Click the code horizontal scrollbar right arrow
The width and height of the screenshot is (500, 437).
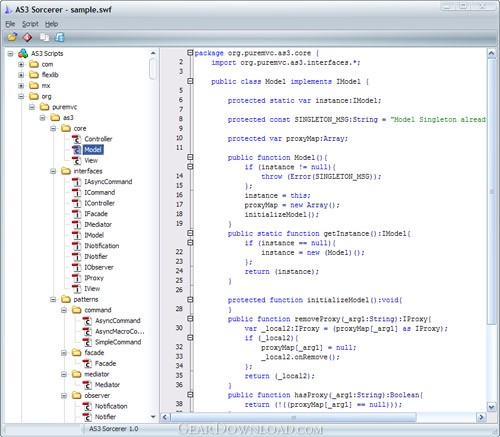tap(481, 417)
